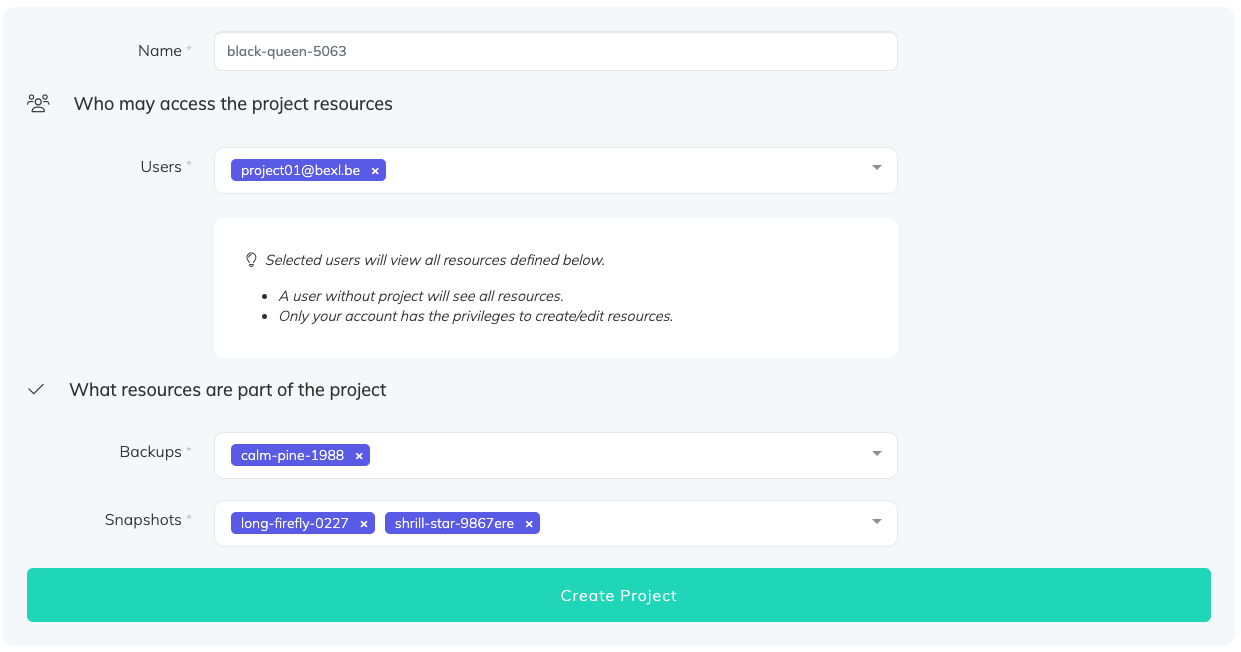Click the shrill-star-9867ere snapshot chip

(x=454, y=524)
